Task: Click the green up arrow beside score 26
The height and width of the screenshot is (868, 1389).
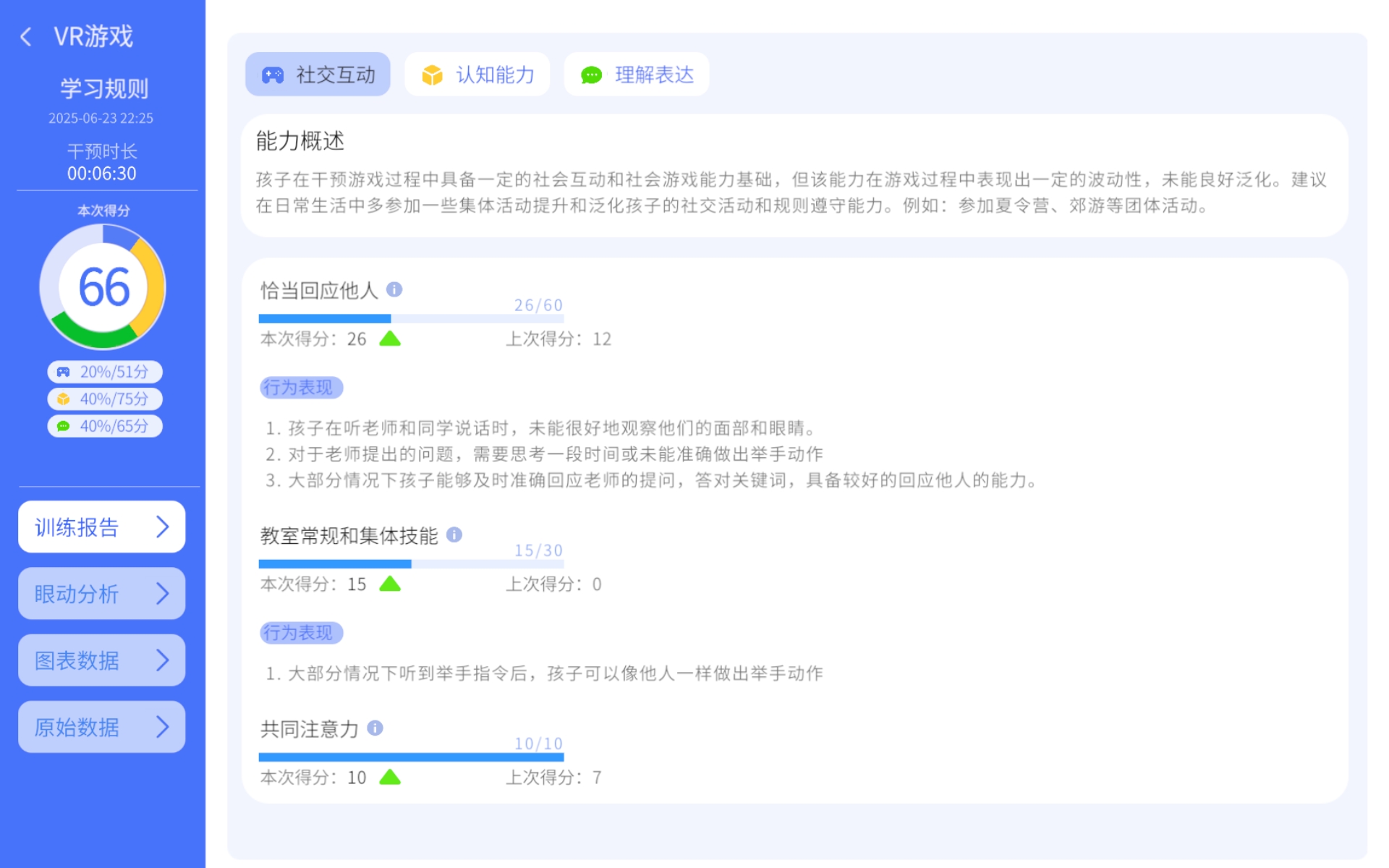Action: (x=390, y=337)
